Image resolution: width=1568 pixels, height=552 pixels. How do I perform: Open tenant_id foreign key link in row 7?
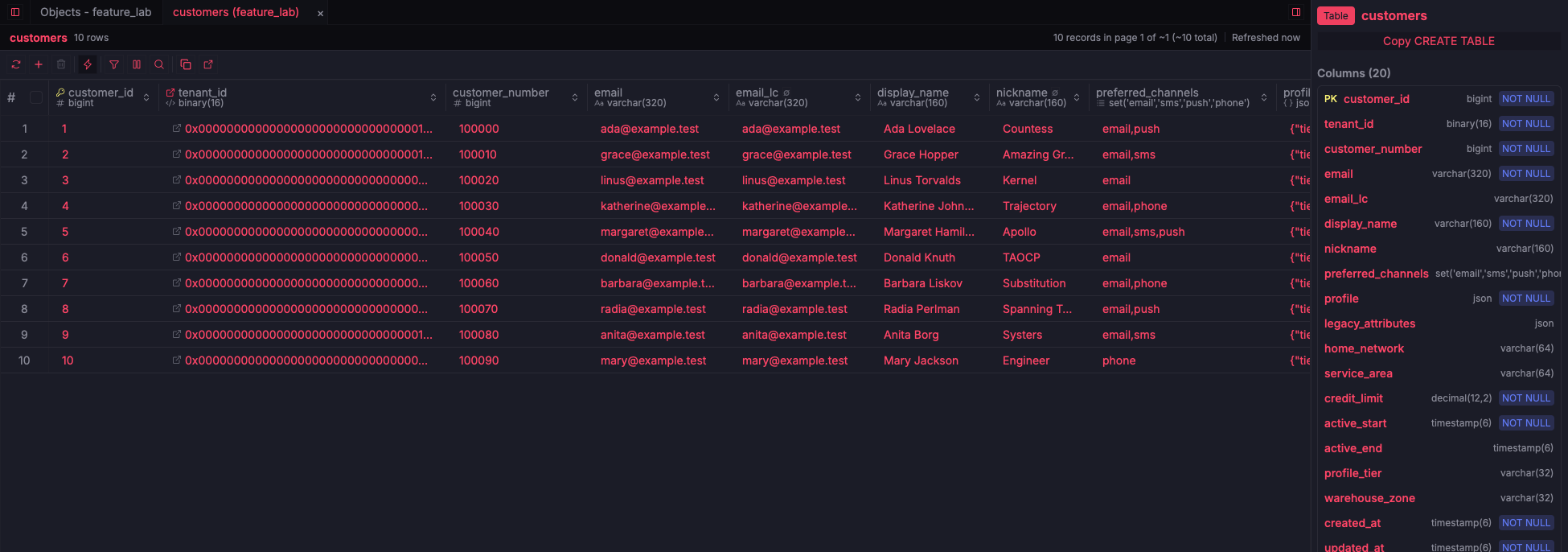tap(176, 282)
